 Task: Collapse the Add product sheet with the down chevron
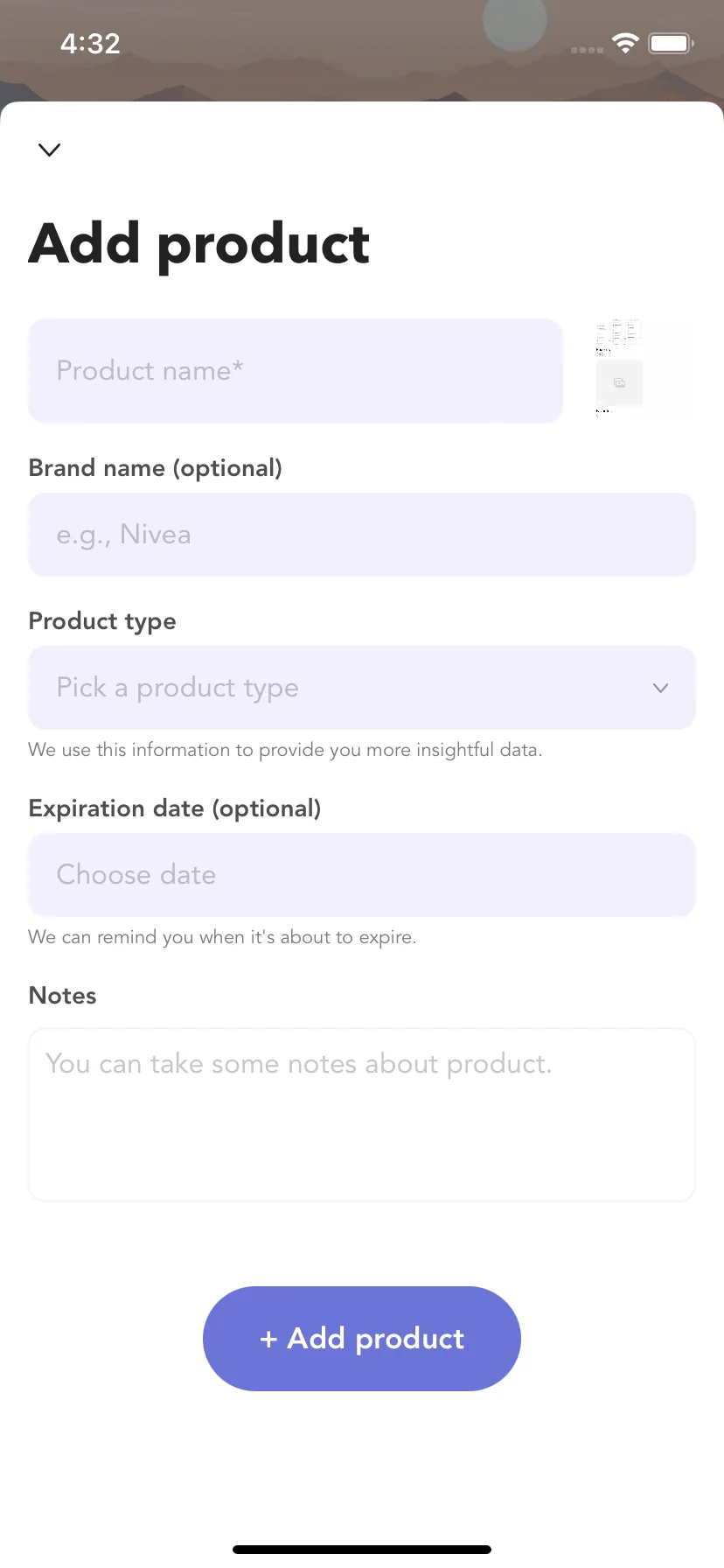(x=50, y=150)
